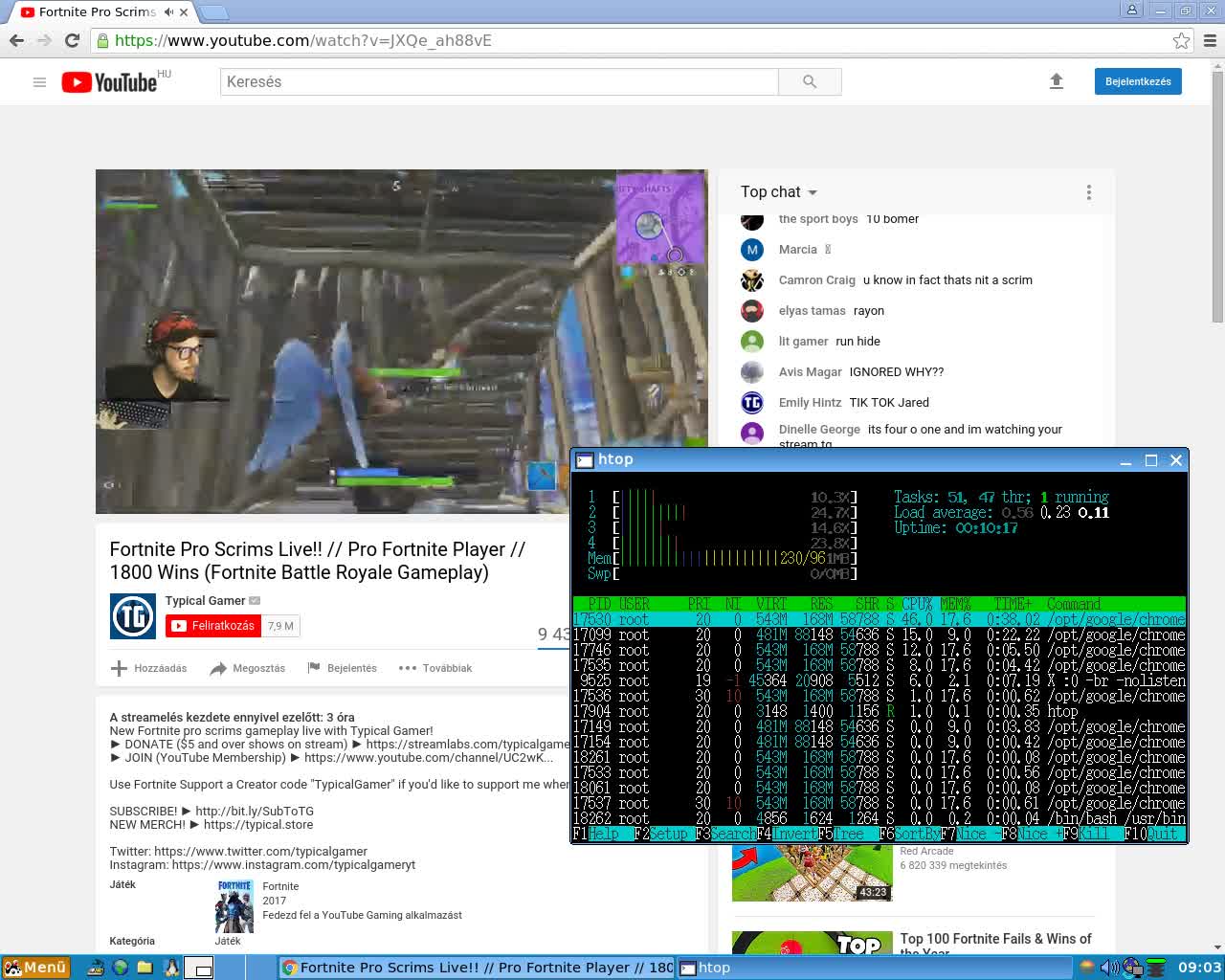1225x980 pixels.
Task: Select htop process row PID 17904
Action: click(x=879, y=711)
